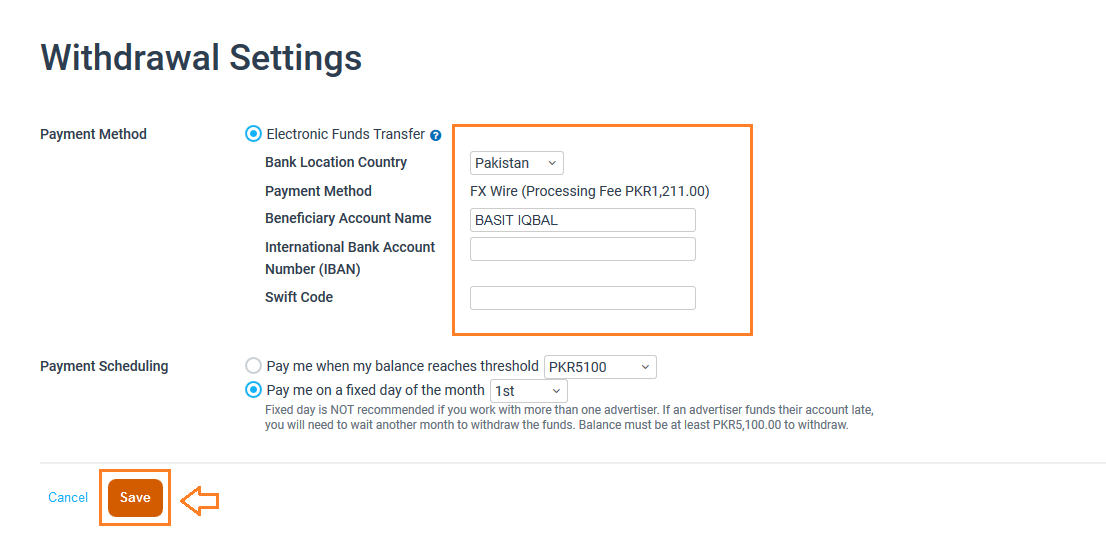The width and height of the screenshot is (1106, 535).
Task: Click the Payment Scheduling section label
Action: pos(104,366)
